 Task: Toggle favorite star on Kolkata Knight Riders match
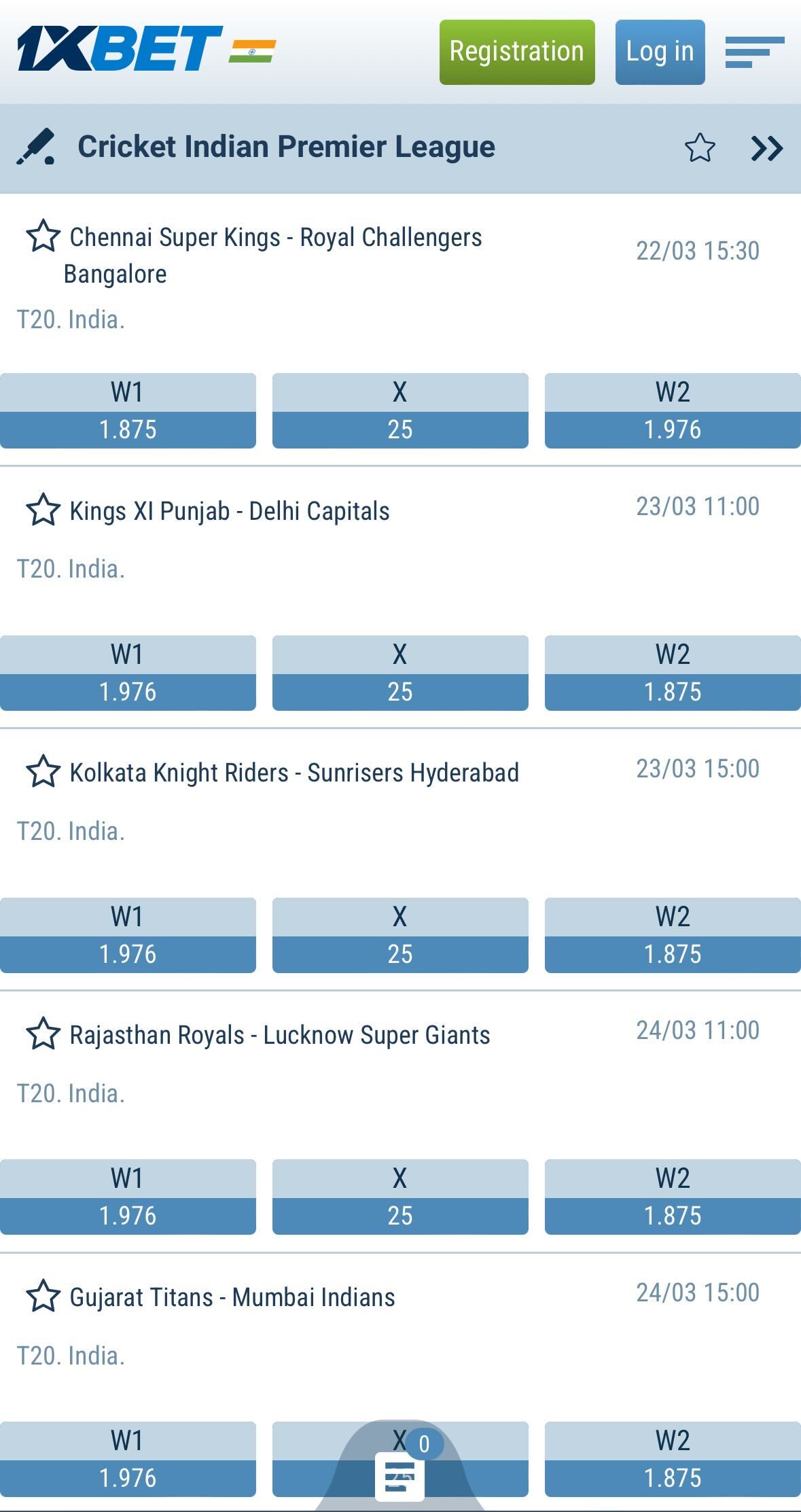click(43, 772)
